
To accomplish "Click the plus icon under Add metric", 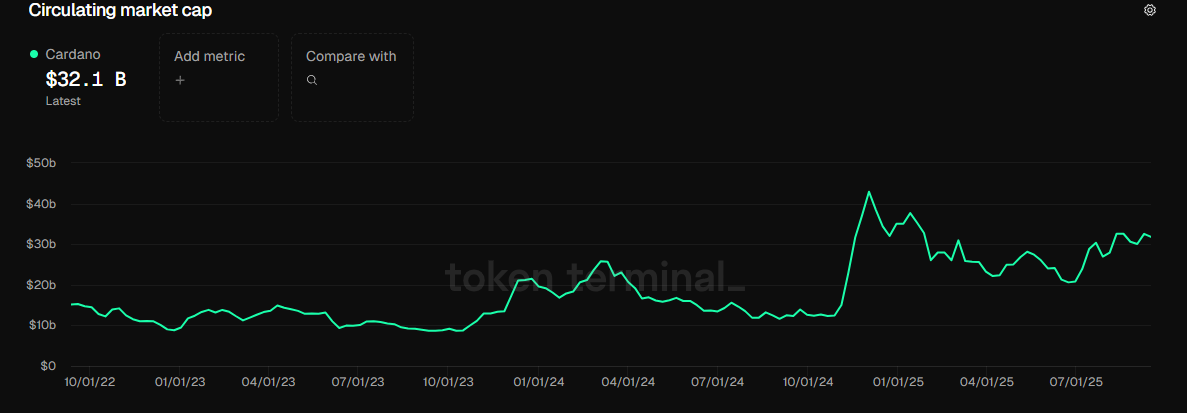I will [180, 80].
